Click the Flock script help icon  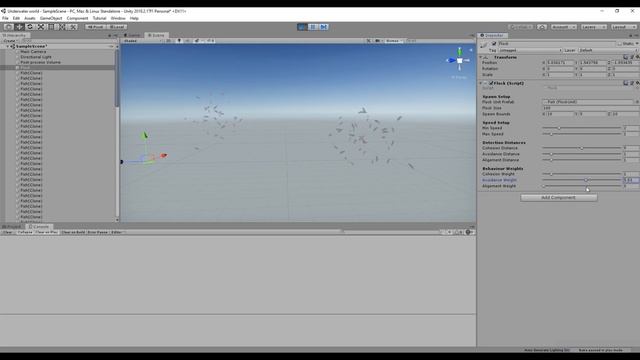[625, 83]
